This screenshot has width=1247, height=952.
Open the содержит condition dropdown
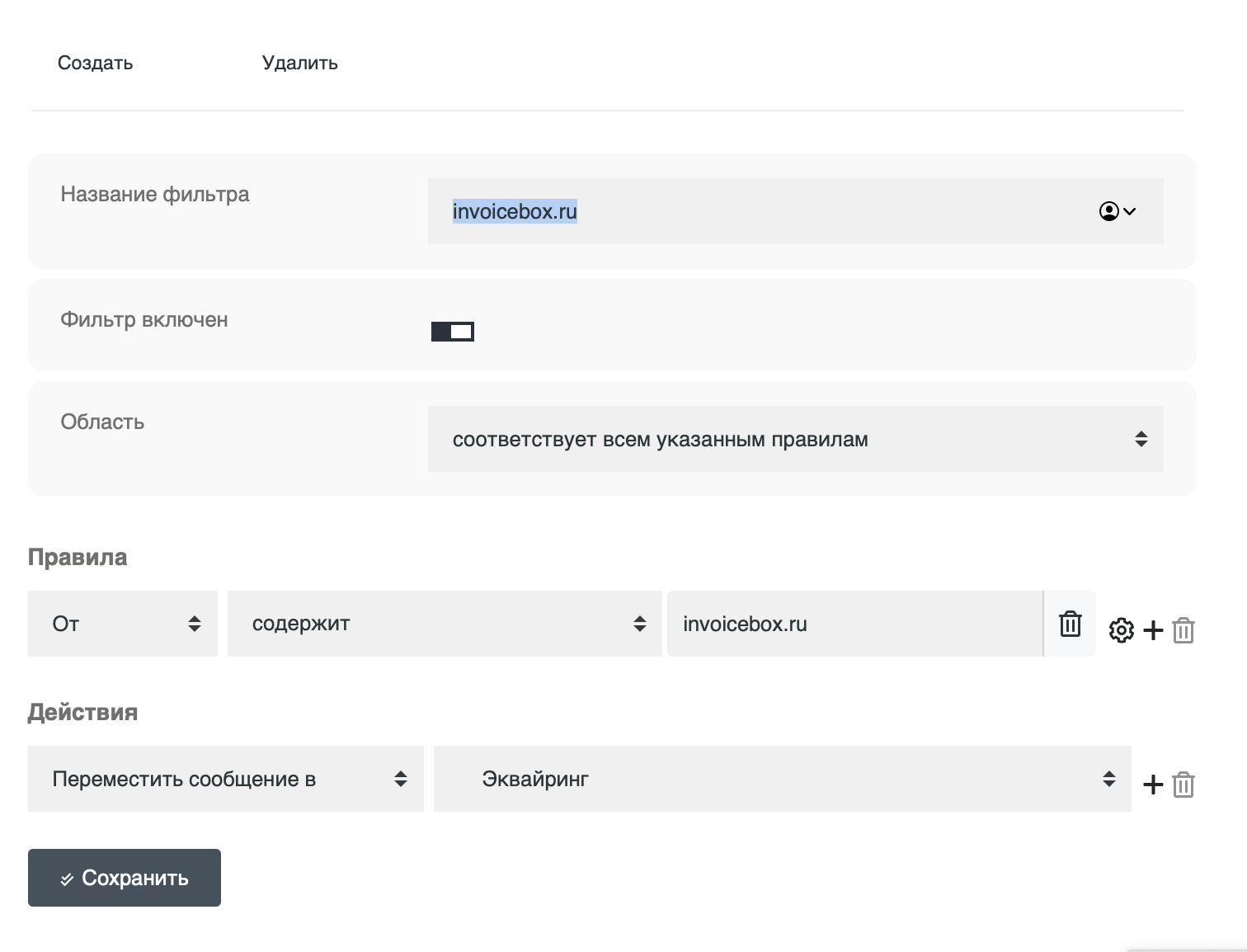coord(445,624)
